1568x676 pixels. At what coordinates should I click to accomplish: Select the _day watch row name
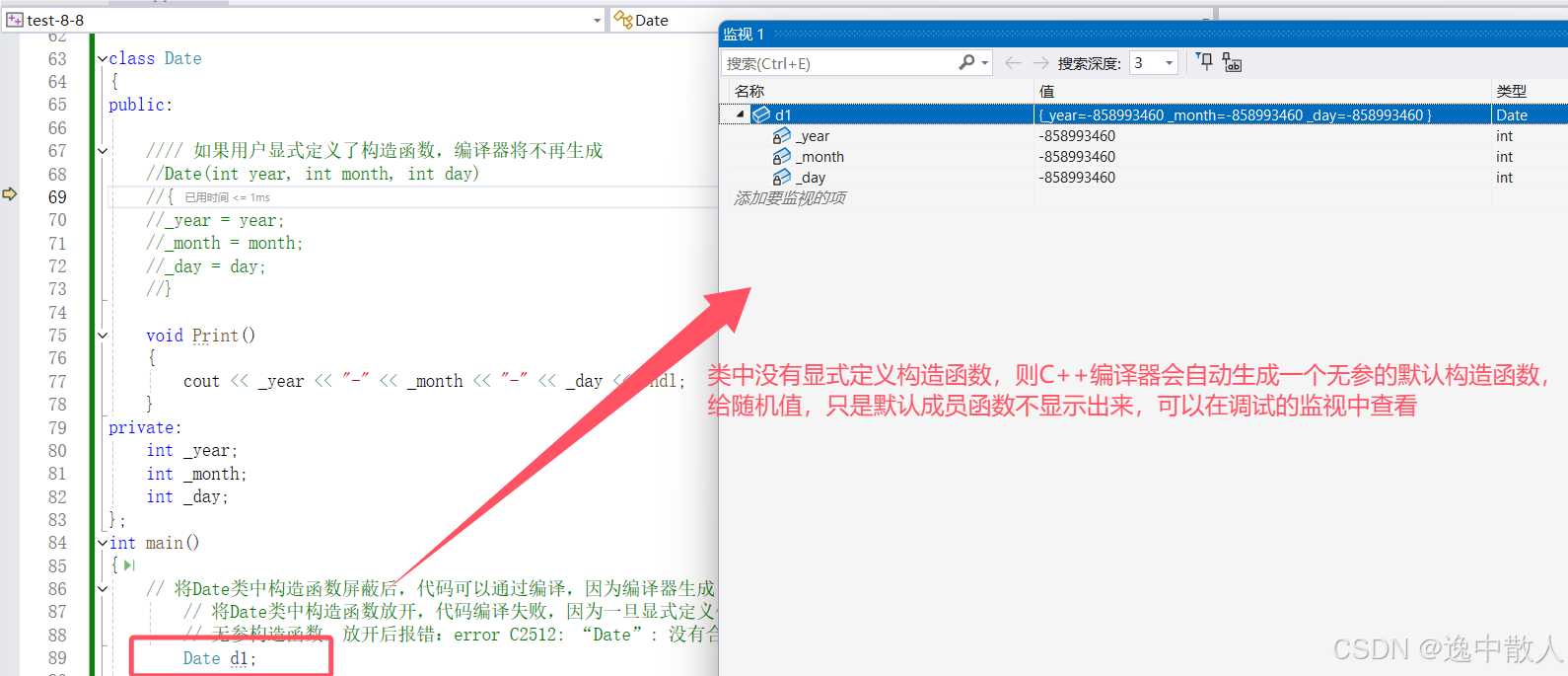[811, 178]
